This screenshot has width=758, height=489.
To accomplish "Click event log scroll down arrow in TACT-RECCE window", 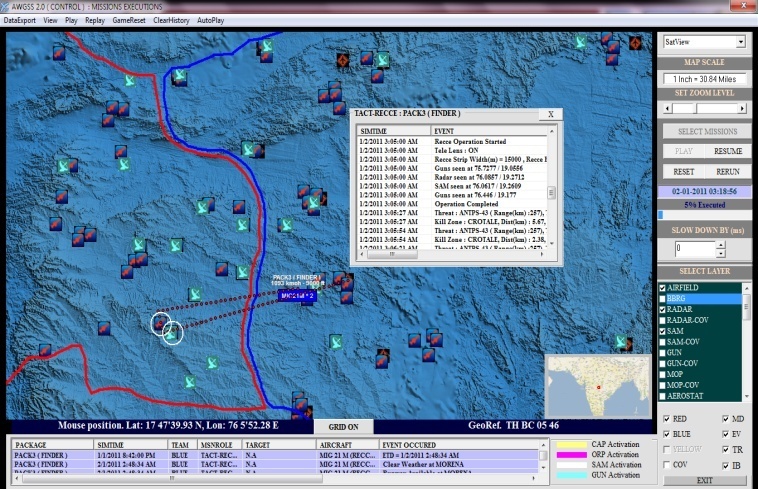I will coord(552,244).
